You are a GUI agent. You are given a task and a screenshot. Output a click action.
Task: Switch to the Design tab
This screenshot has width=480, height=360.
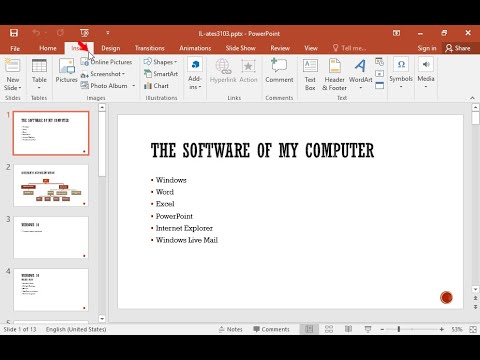(111, 48)
